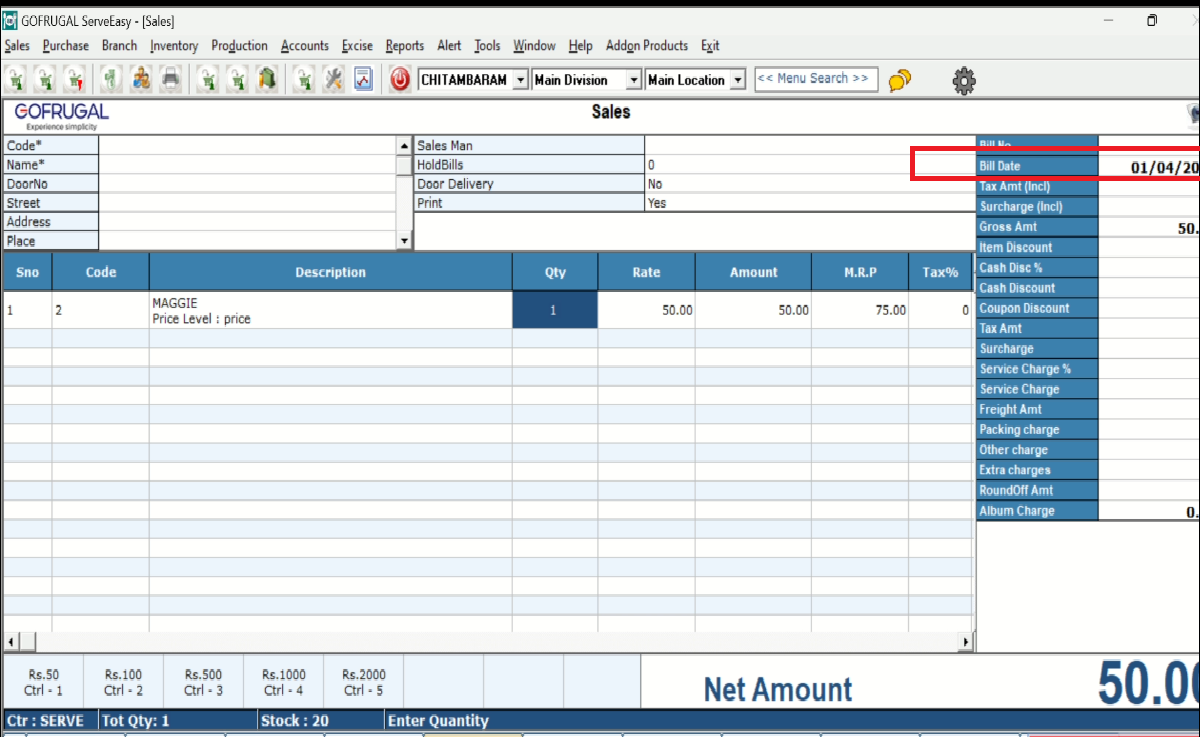Open the wrench and screwdriver tools icon
The image size is (1200, 755).
[x=334, y=79]
